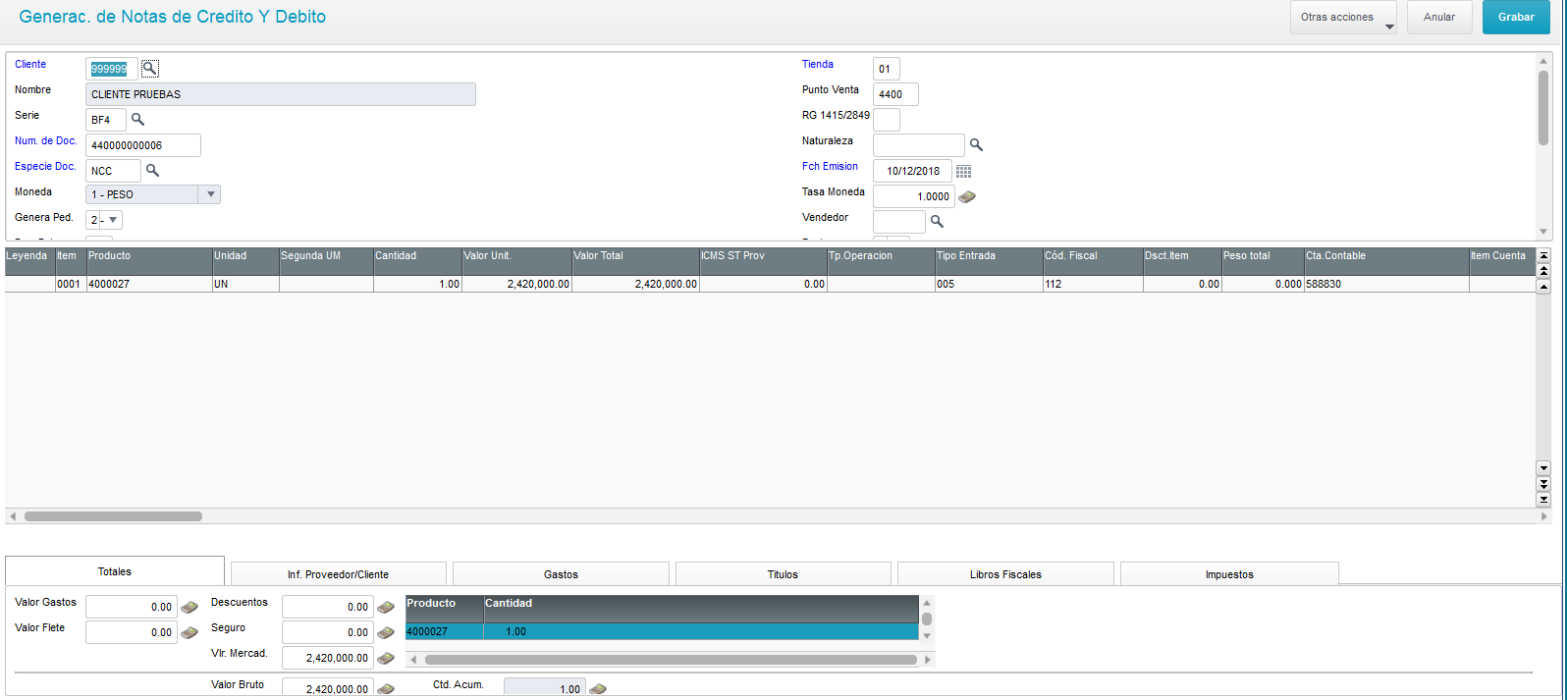Select row 4000027 in totals grid
This screenshot has width=1568, height=700.
coord(662,631)
